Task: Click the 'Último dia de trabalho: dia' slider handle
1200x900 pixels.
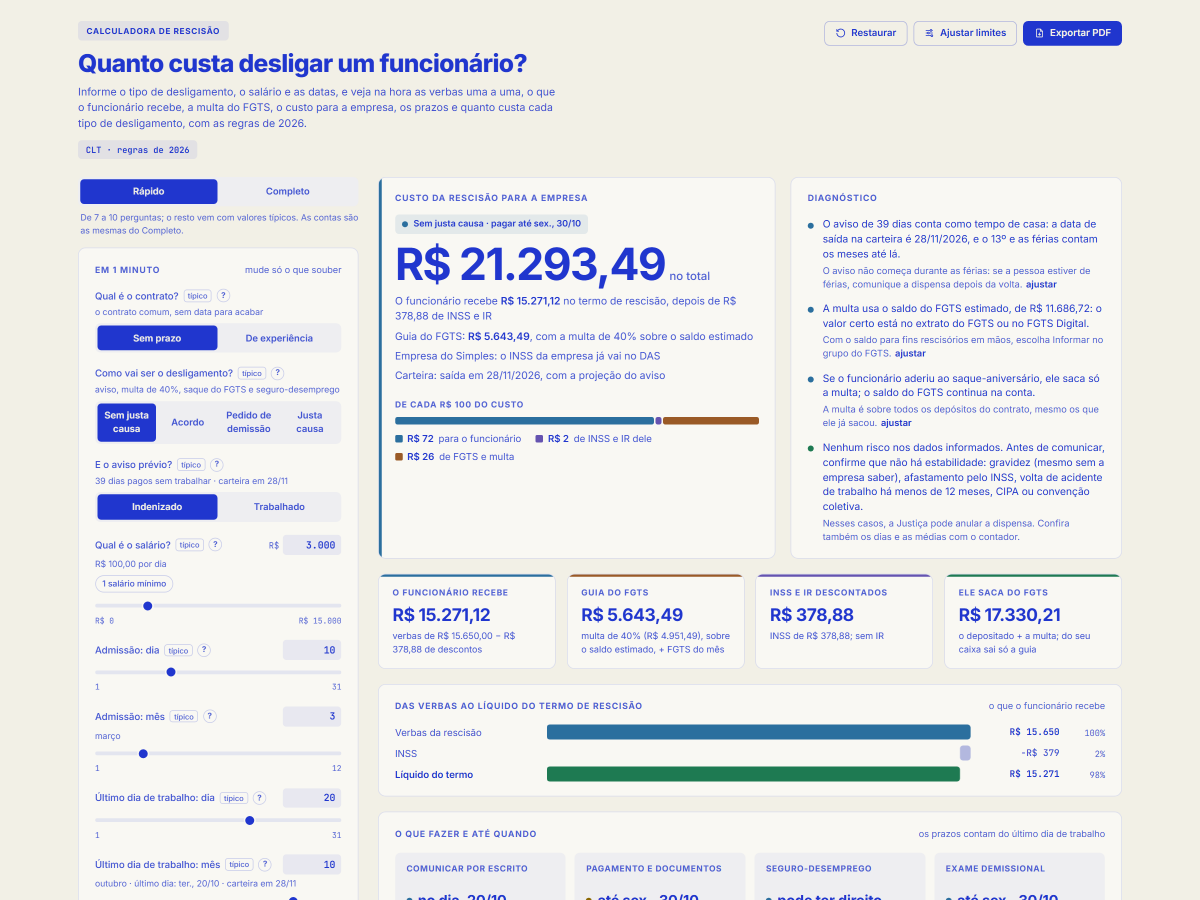Action: [250, 820]
